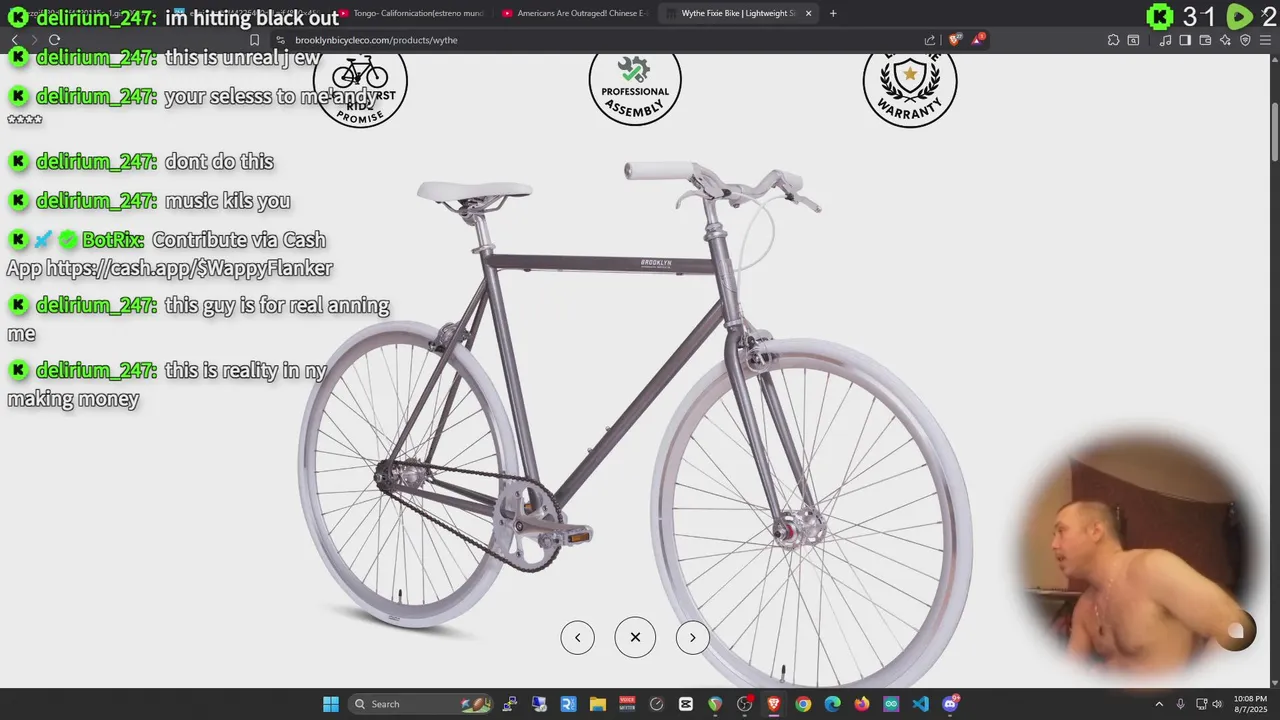This screenshot has height=720, width=1280.
Task: Open File Explorer from the taskbar
Action: point(598,704)
